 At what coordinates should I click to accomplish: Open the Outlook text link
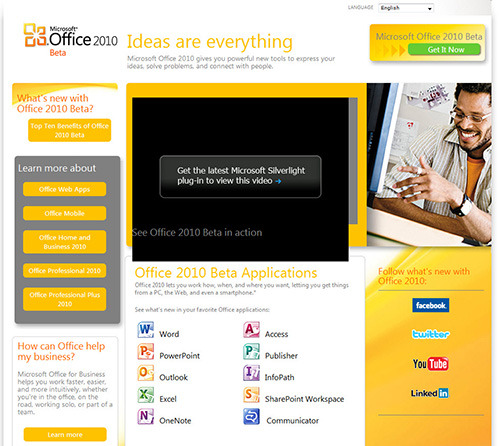(173, 377)
